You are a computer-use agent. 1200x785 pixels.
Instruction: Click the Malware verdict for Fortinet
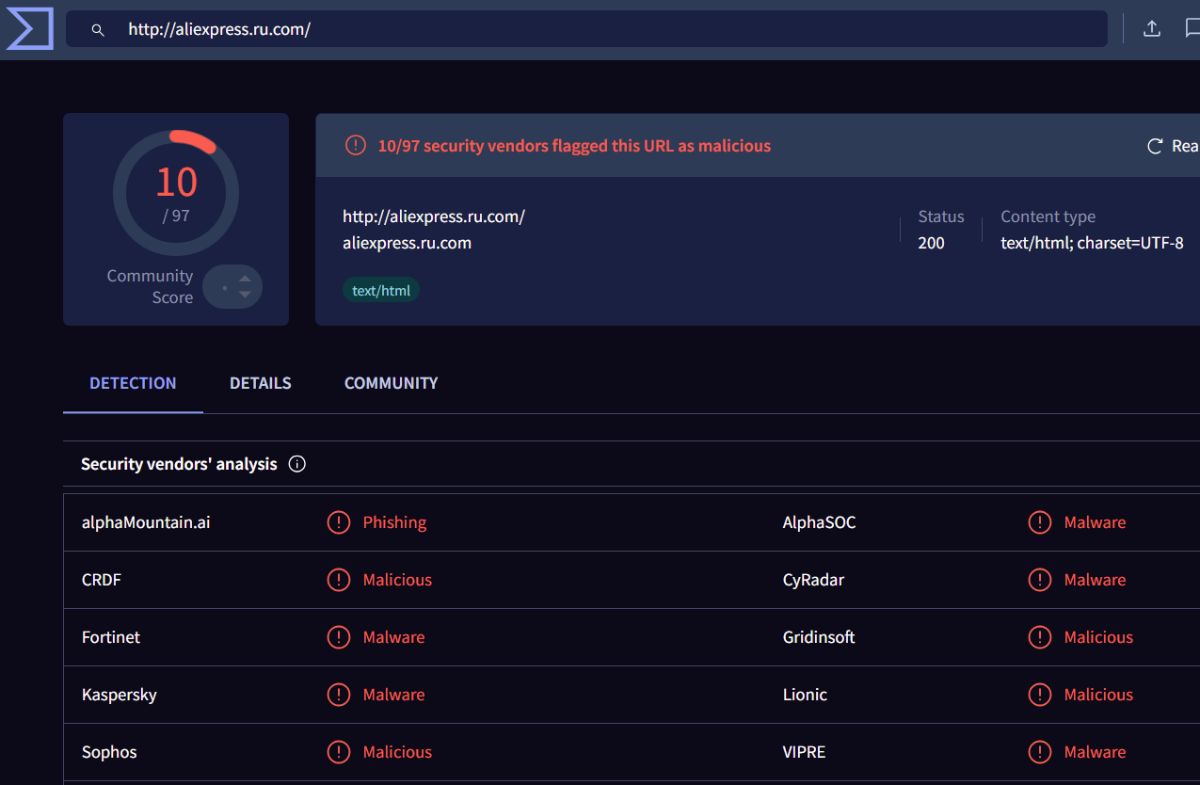(x=394, y=637)
